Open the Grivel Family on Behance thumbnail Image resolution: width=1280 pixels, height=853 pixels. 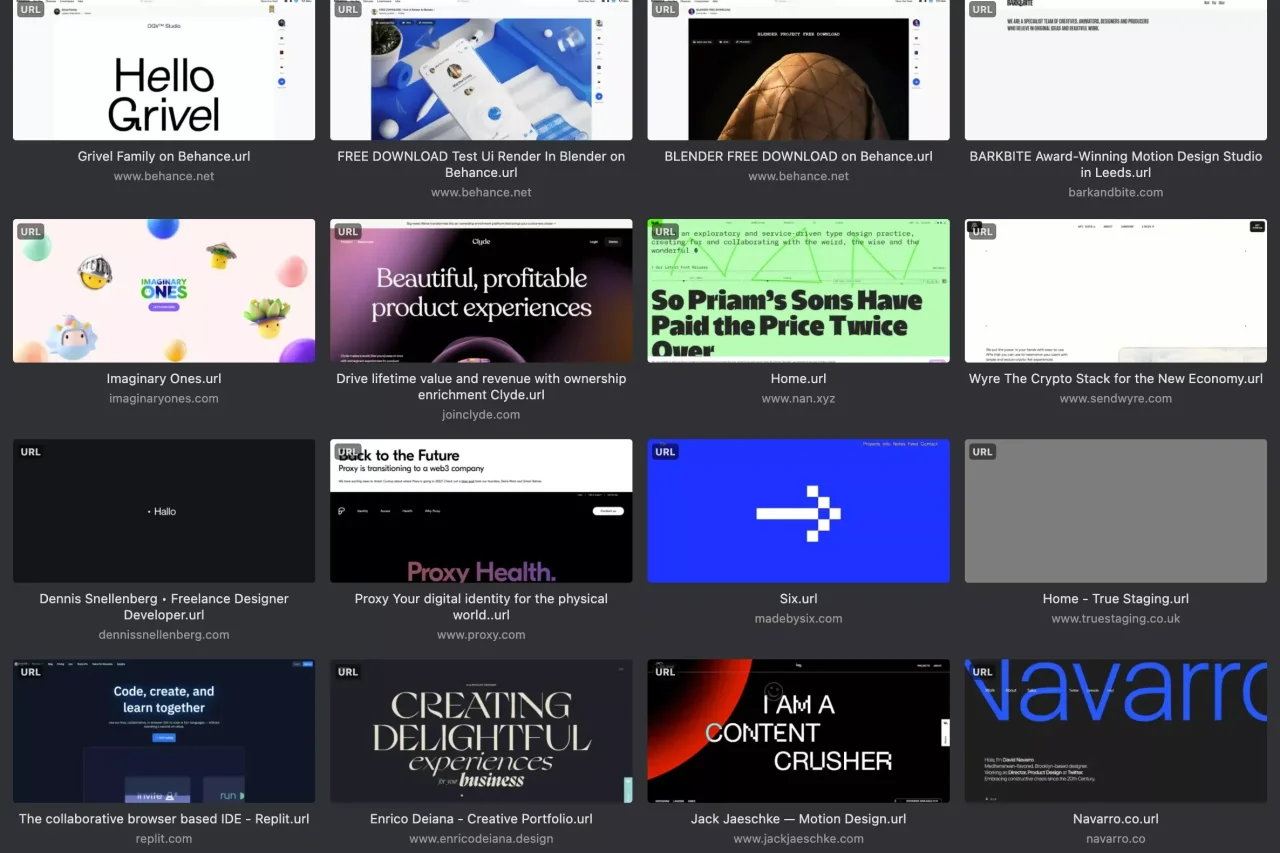[164, 70]
